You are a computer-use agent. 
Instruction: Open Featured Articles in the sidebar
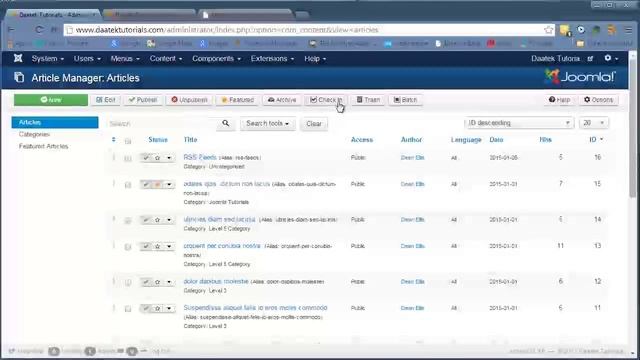point(43,146)
